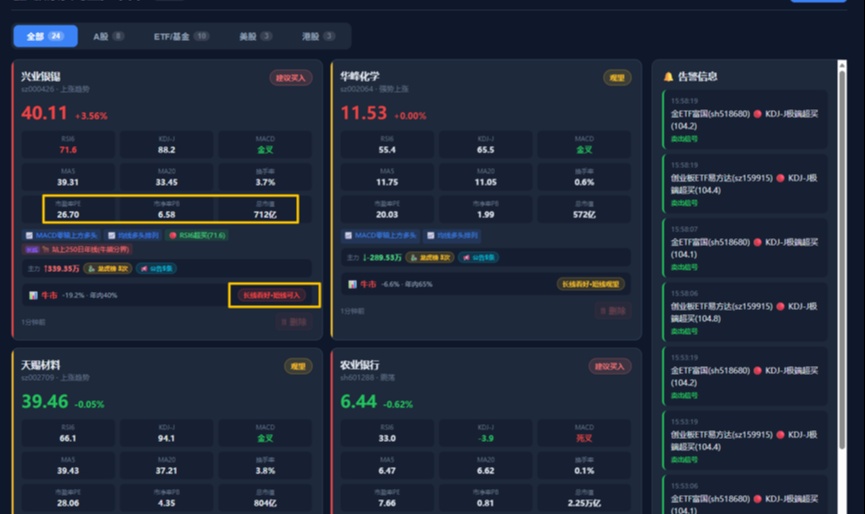Click the 40.11 price on 兴业银锡
This screenshot has height=514, width=865.
(x=44, y=113)
